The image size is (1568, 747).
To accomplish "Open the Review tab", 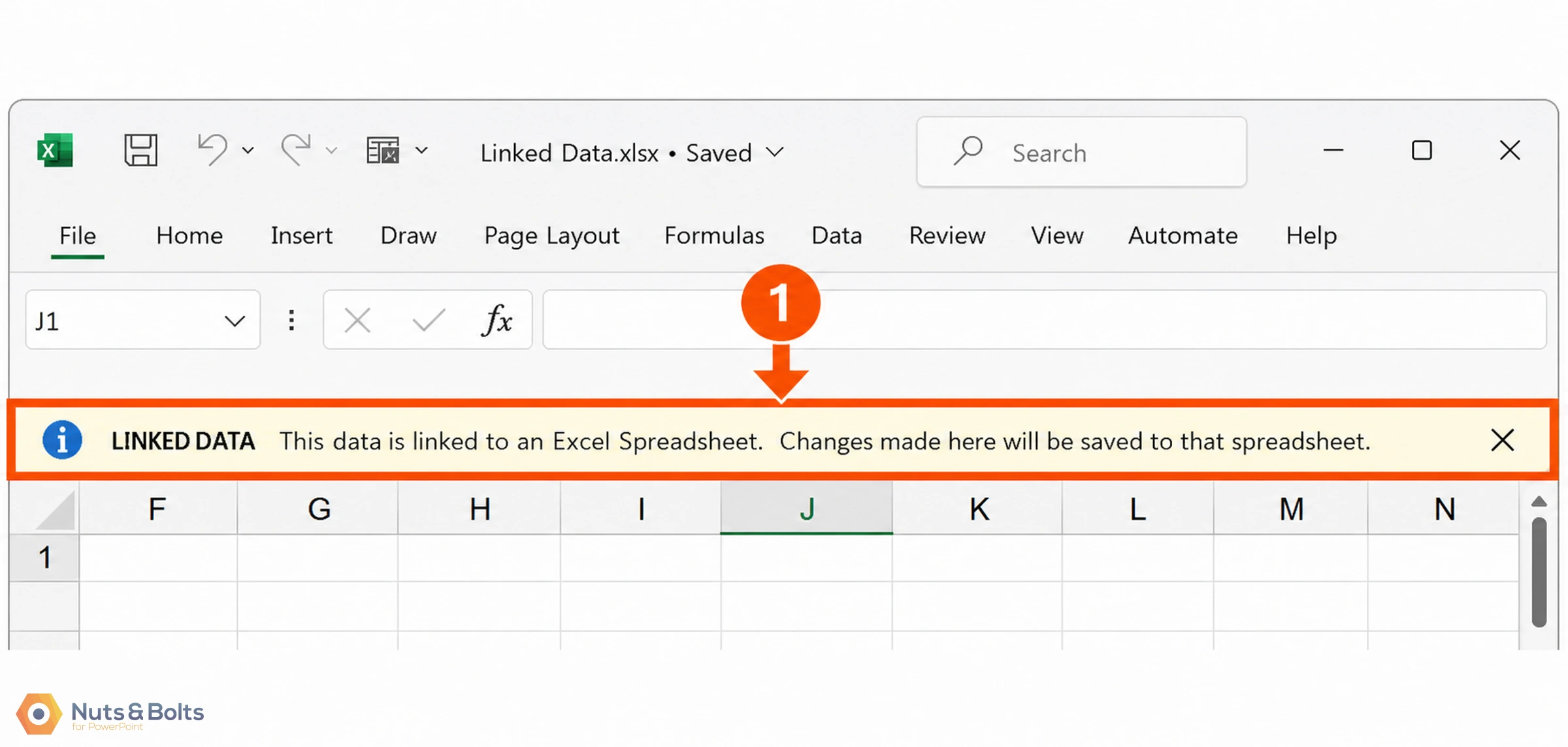I will coord(947,236).
